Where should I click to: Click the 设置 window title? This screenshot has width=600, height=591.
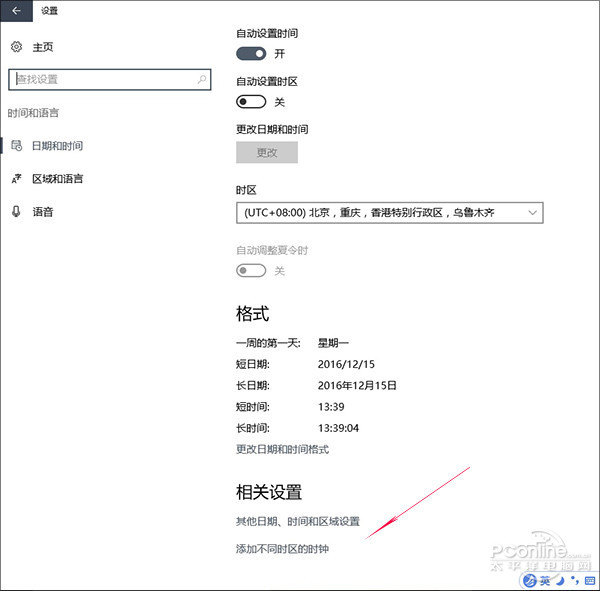(49, 11)
